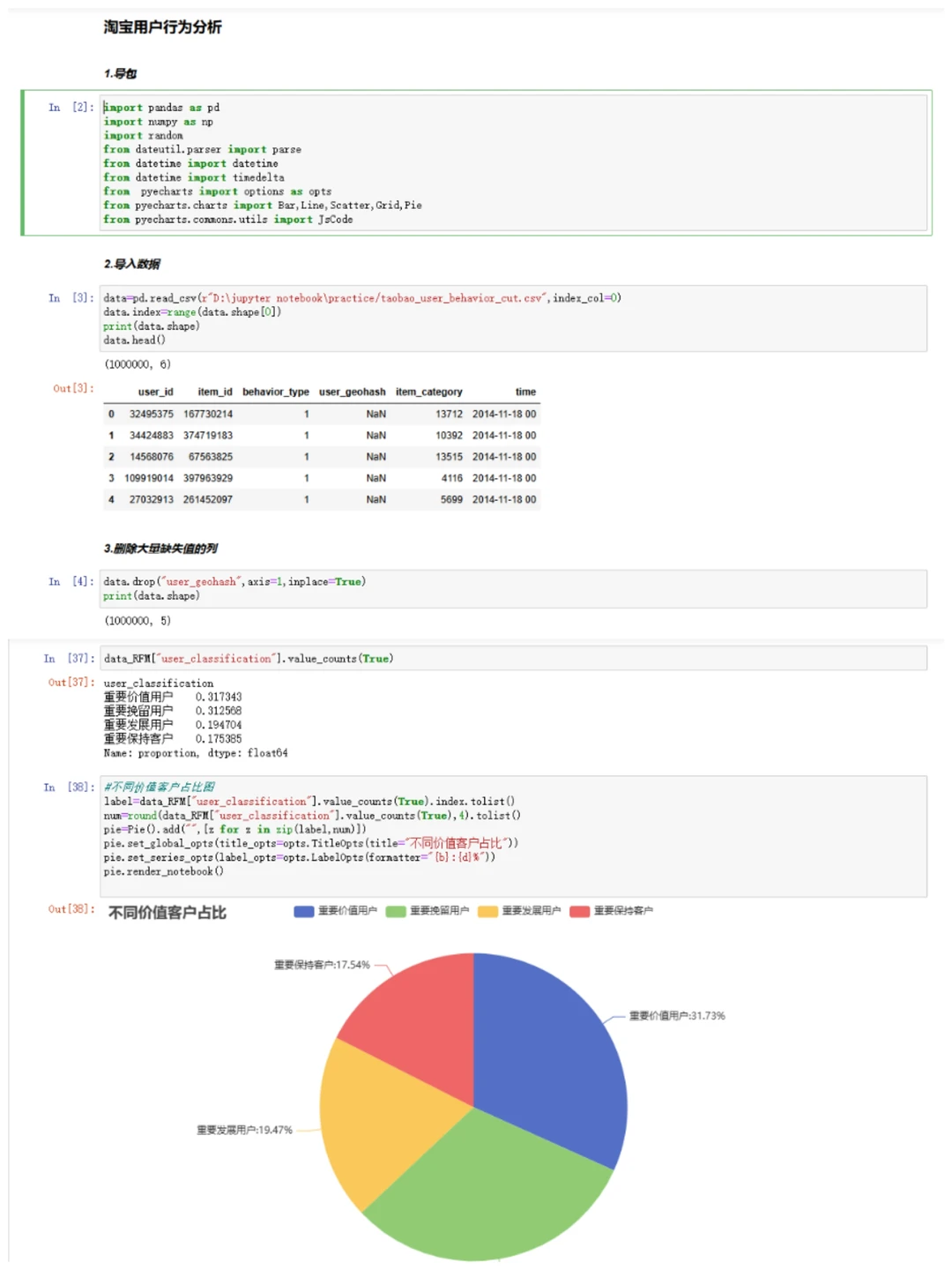This screenshot has height=1270, width=952.
Task: Toggle the green 重要挽留用户 legend swatch
Action: (396, 911)
